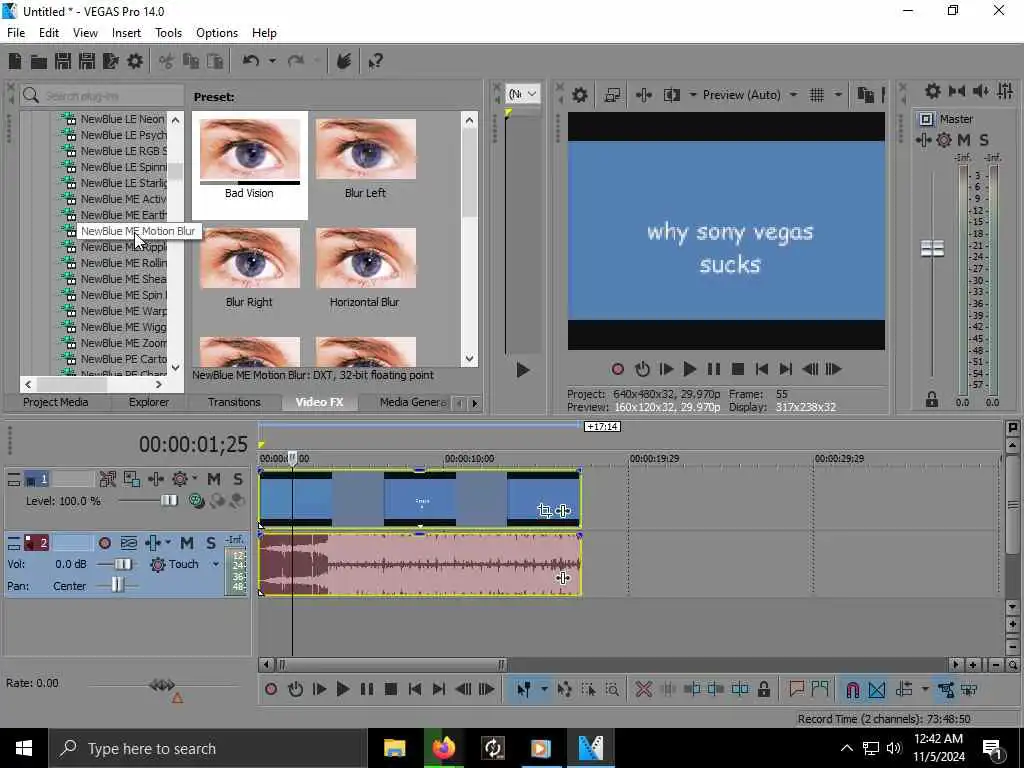Adjust audio track Vol slider

tap(122, 564)
